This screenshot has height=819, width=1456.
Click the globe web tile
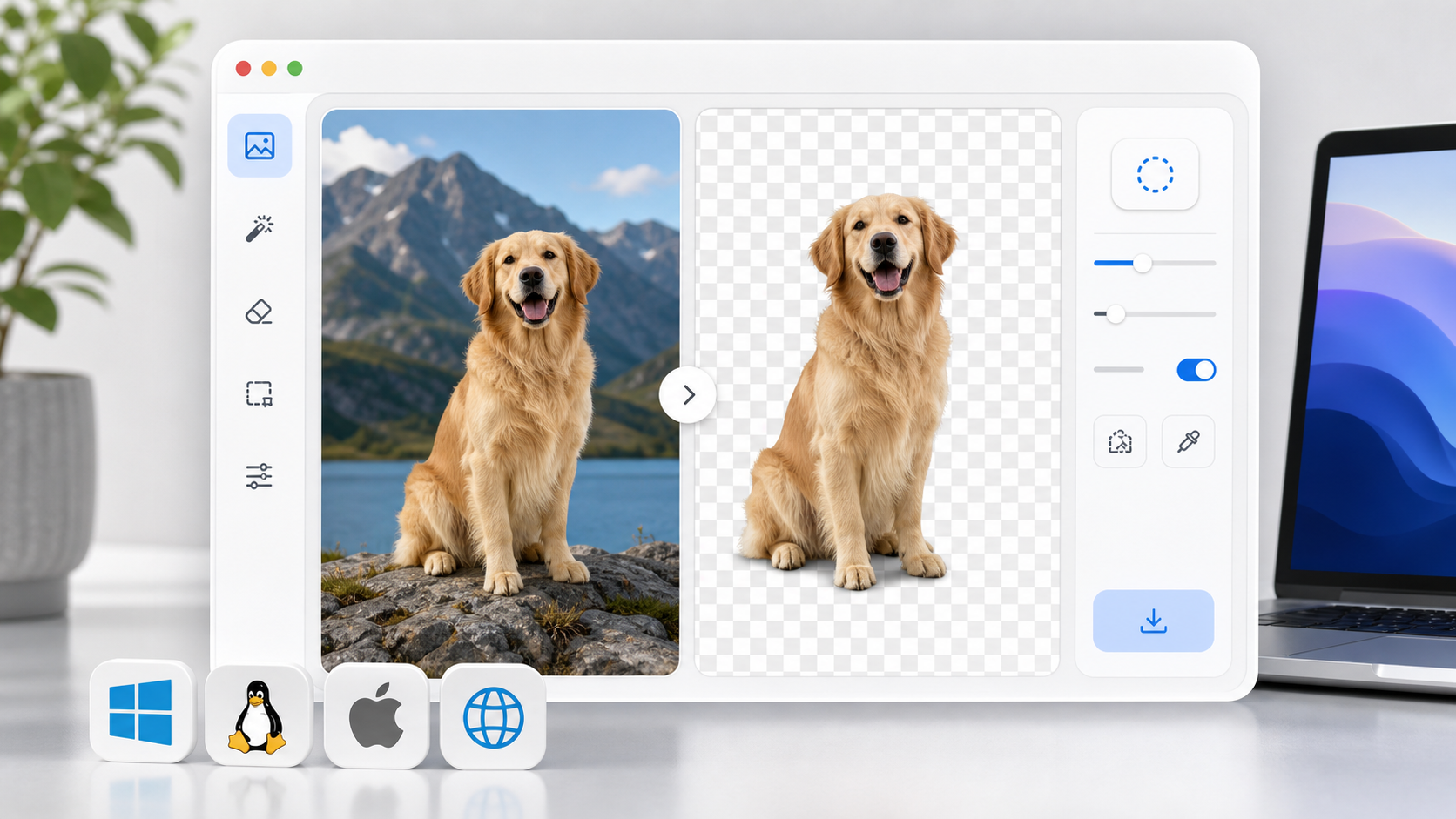[493, 717]
